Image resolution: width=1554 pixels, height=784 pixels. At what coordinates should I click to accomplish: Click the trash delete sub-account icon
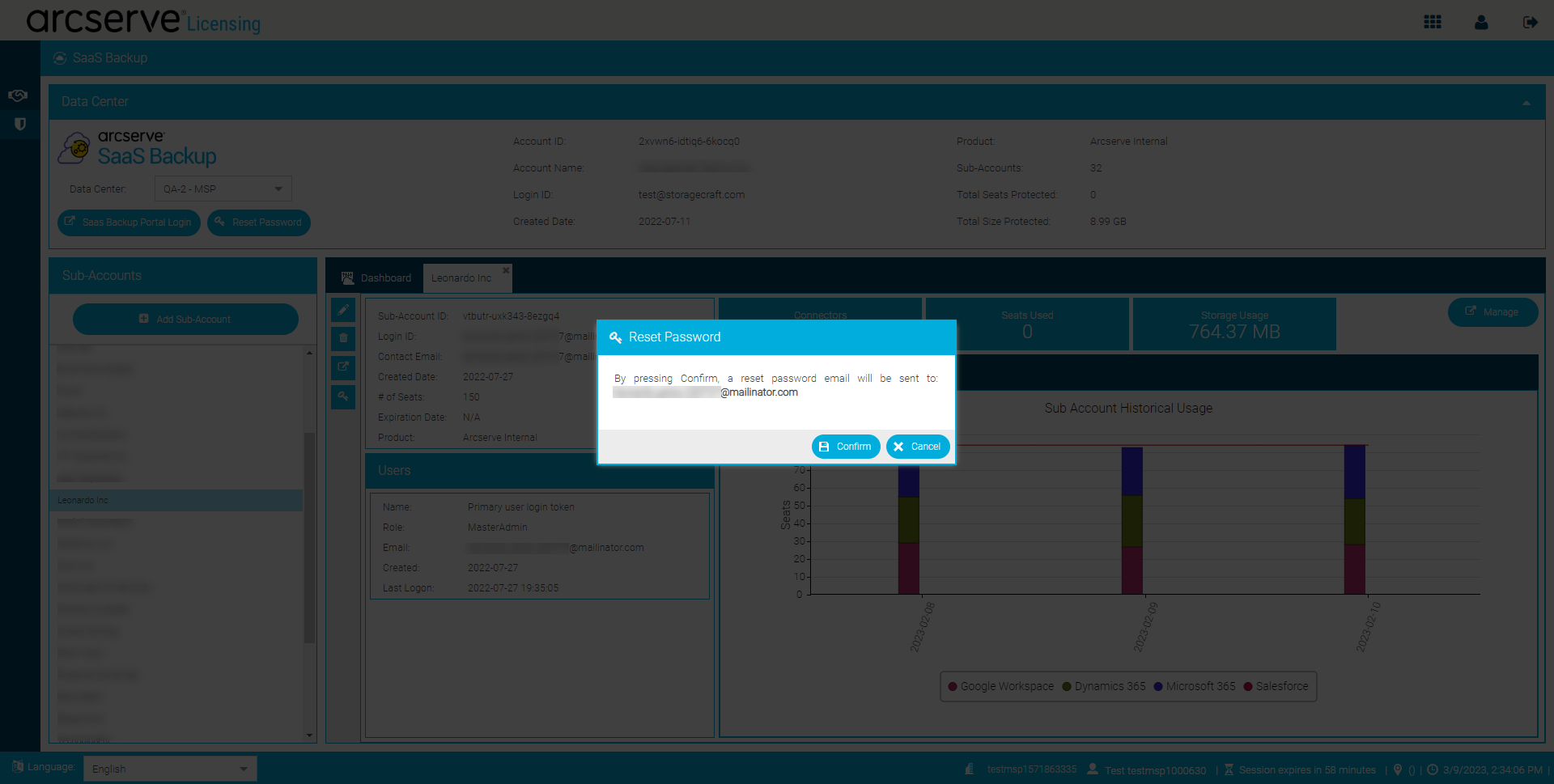tap(343, 338)
